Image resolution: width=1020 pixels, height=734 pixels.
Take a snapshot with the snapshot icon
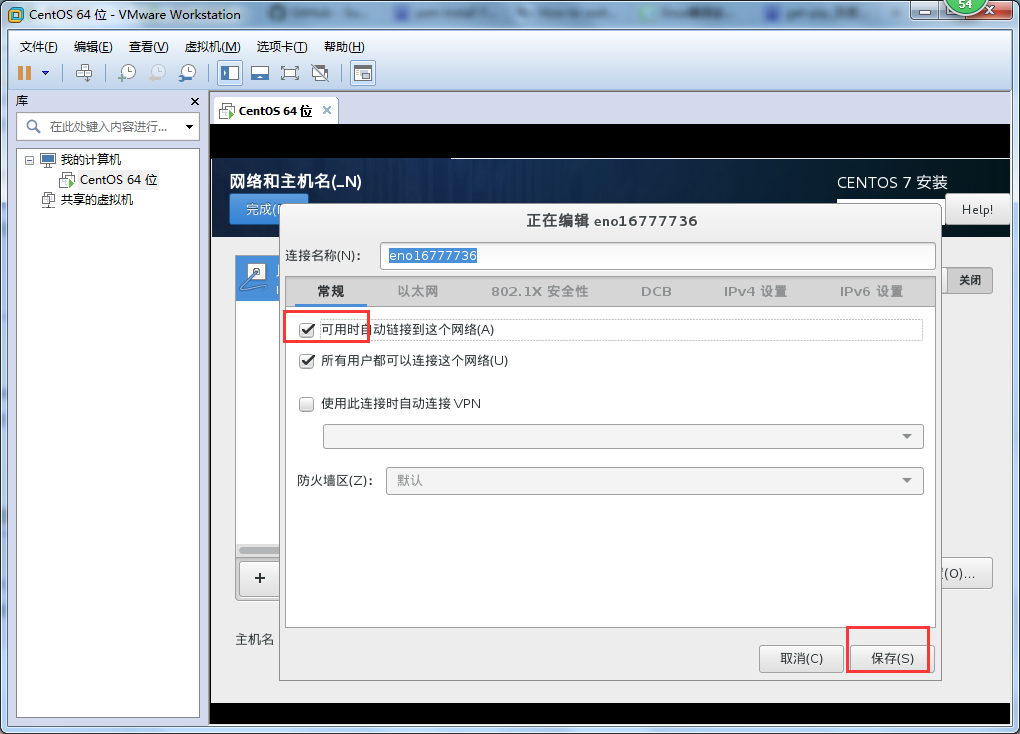tap(127, 73)
